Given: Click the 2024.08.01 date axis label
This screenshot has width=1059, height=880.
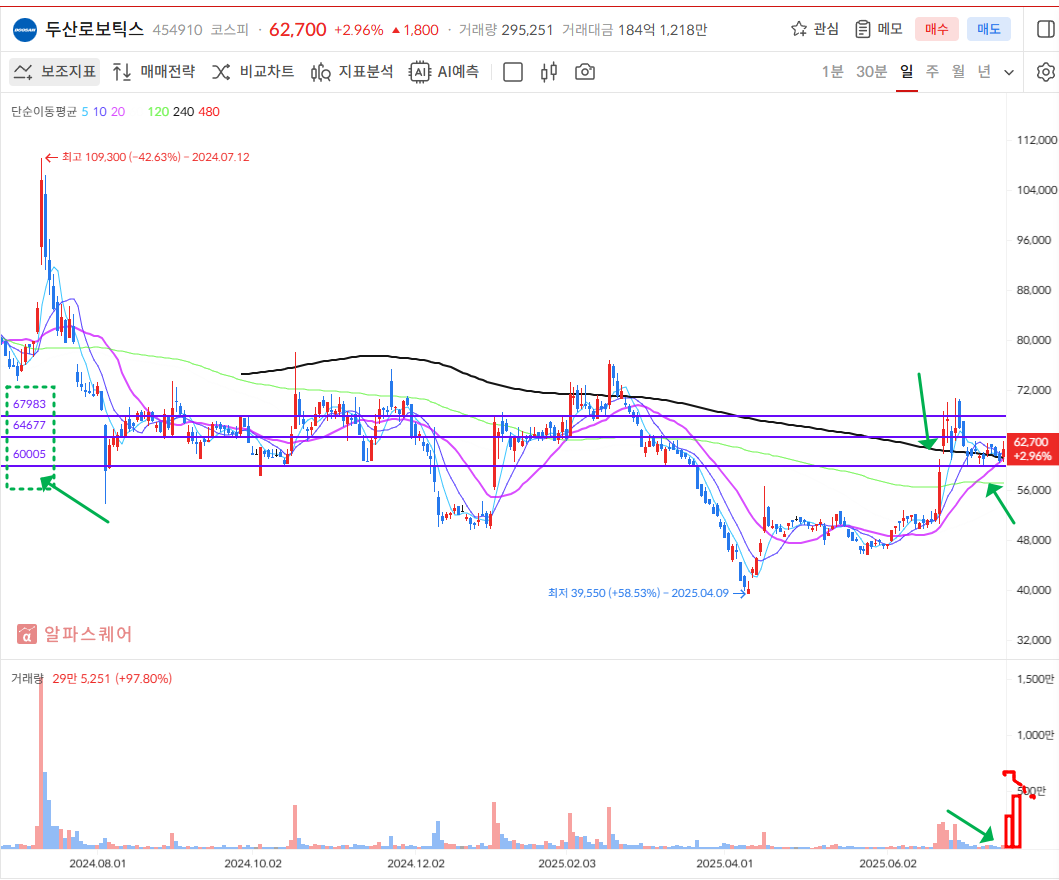Looking at the screenshot, I should coord(97,863).
